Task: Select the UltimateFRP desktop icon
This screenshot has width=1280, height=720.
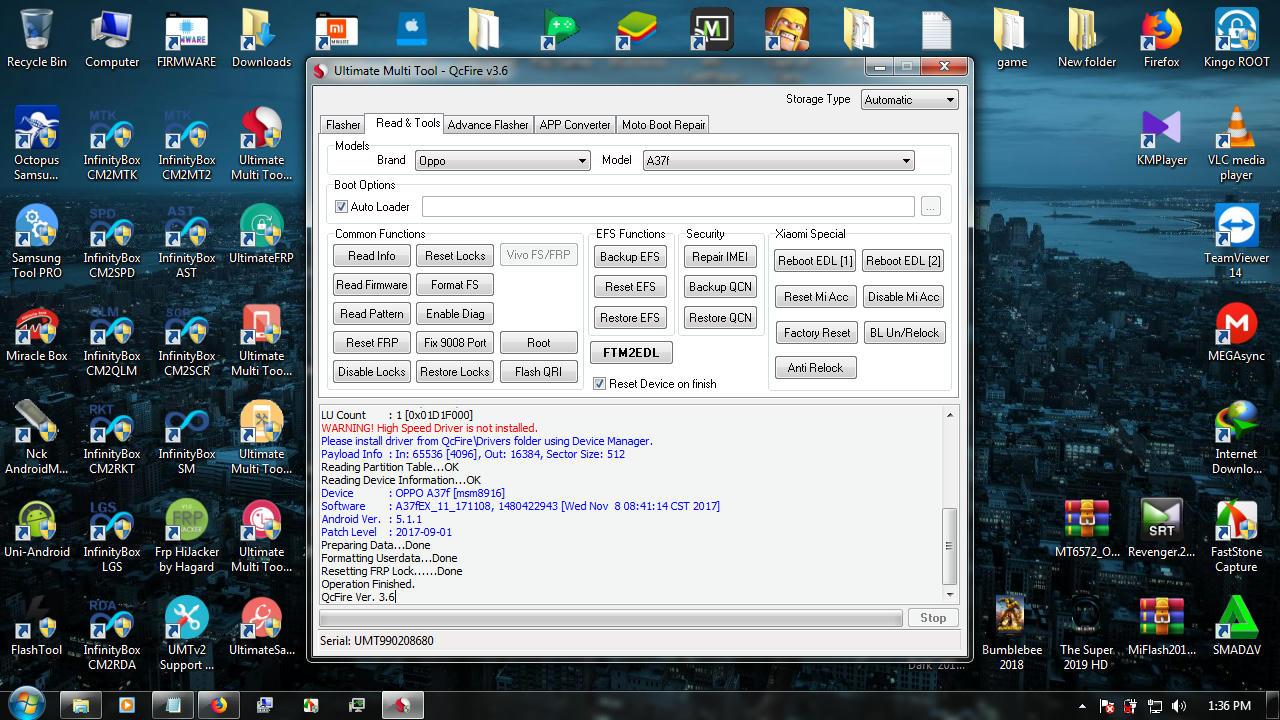Action: [x=262, y=234]
